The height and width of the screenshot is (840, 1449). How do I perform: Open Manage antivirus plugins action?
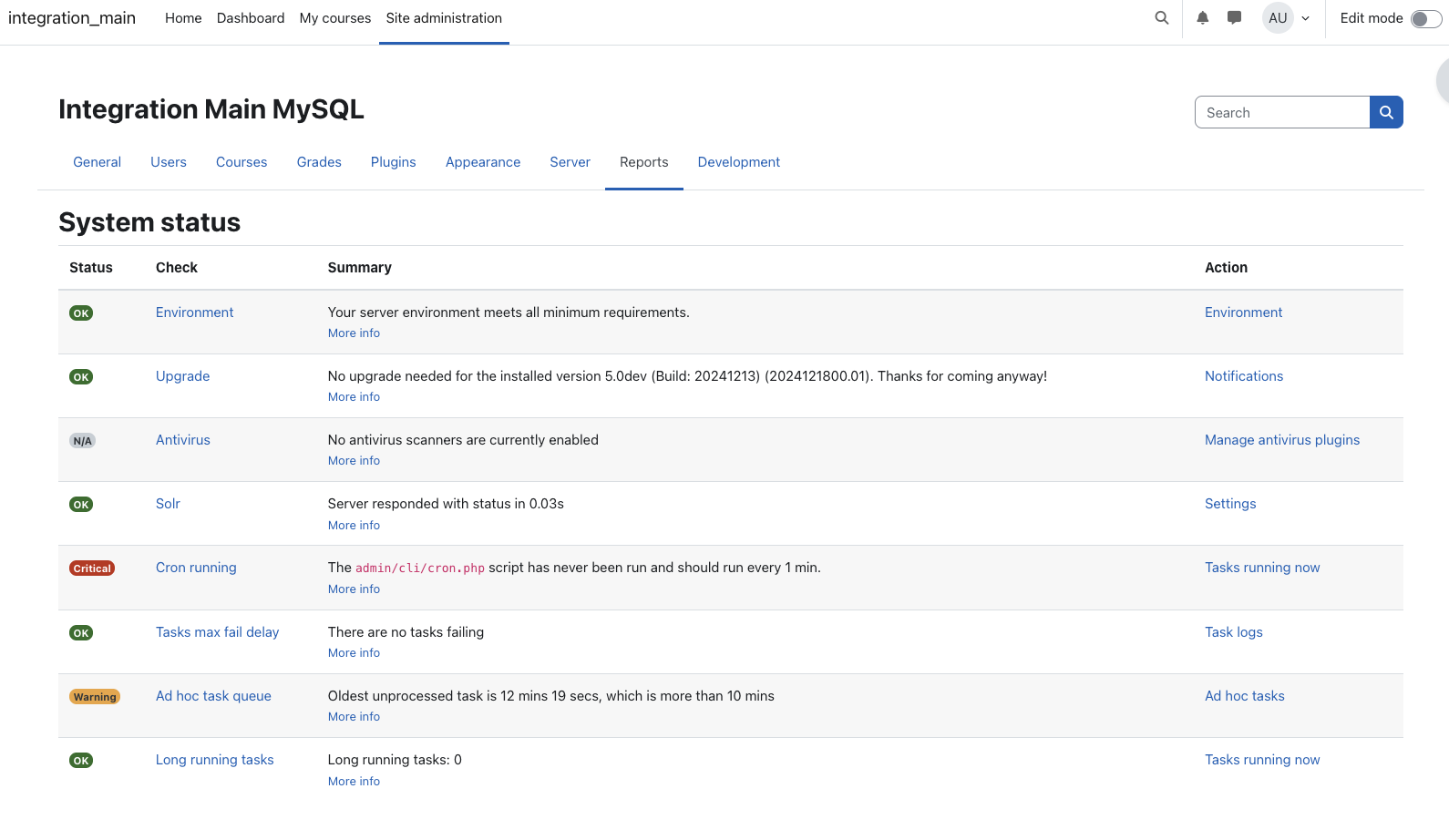(1282, 440)
